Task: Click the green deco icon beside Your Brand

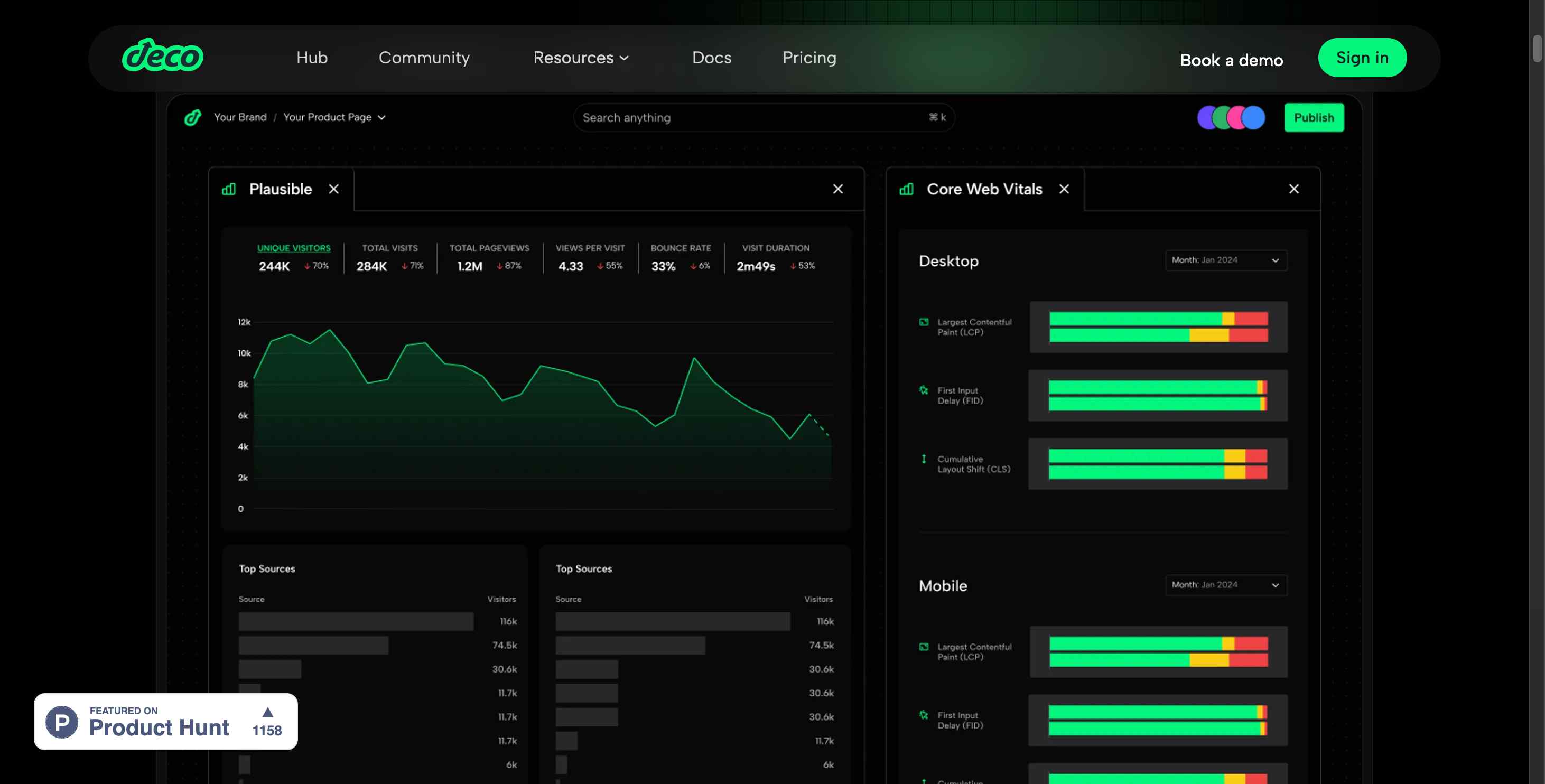Action: pos(192,118)
